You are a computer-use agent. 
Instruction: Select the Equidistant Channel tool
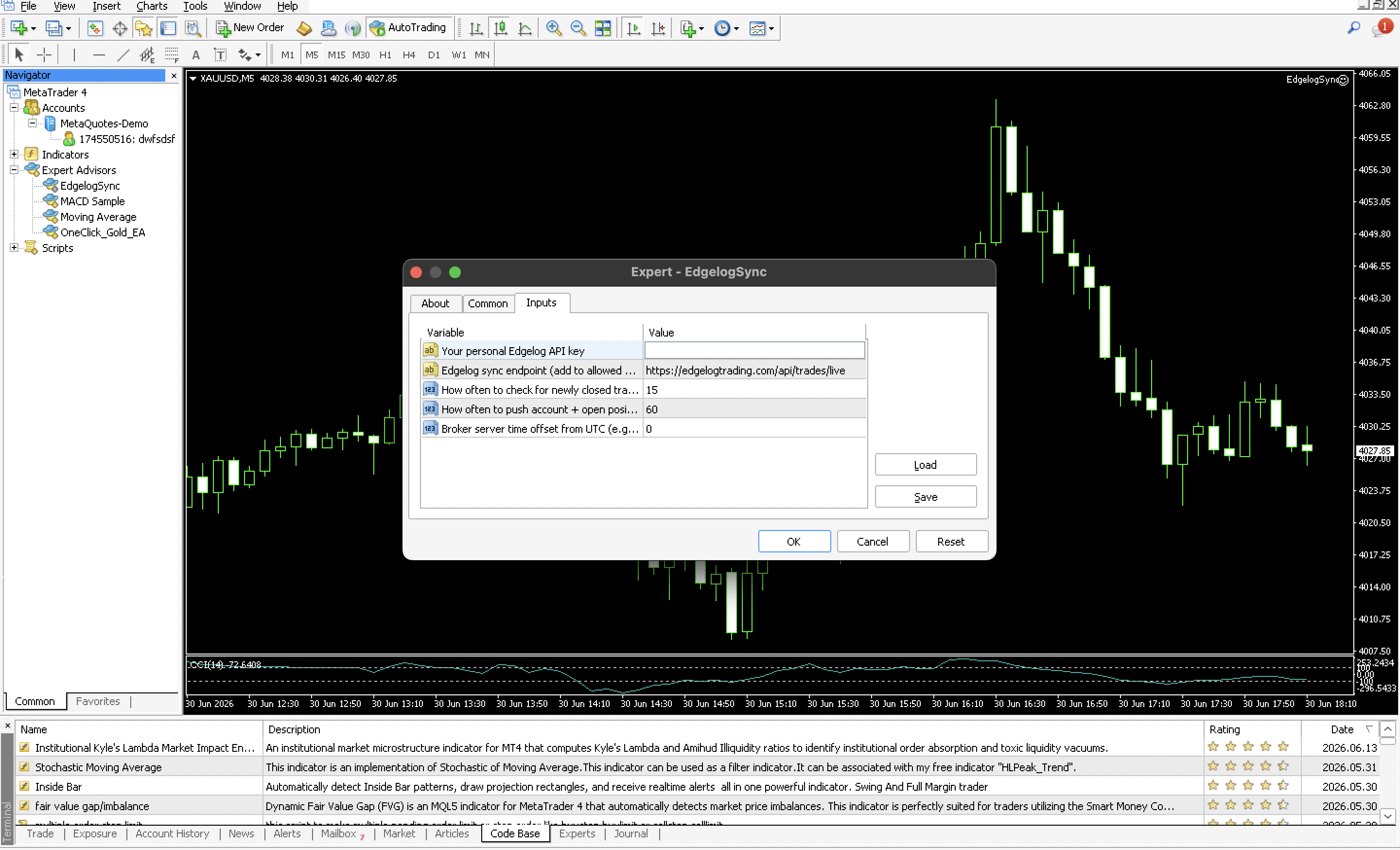(x=147, y=54)
